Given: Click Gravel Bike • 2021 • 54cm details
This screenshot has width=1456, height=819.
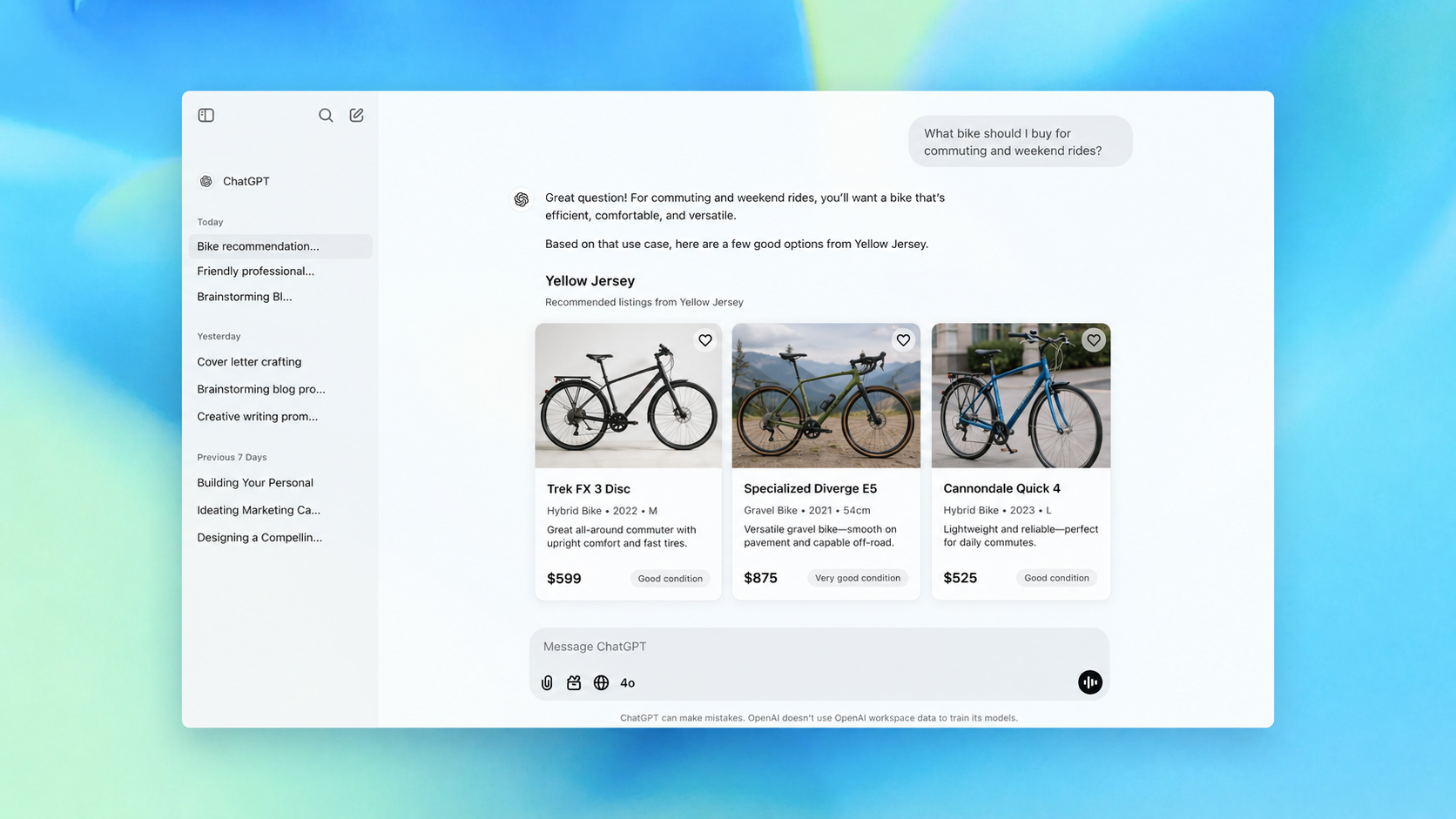Looking at the screenshot, I should (806, 511).
